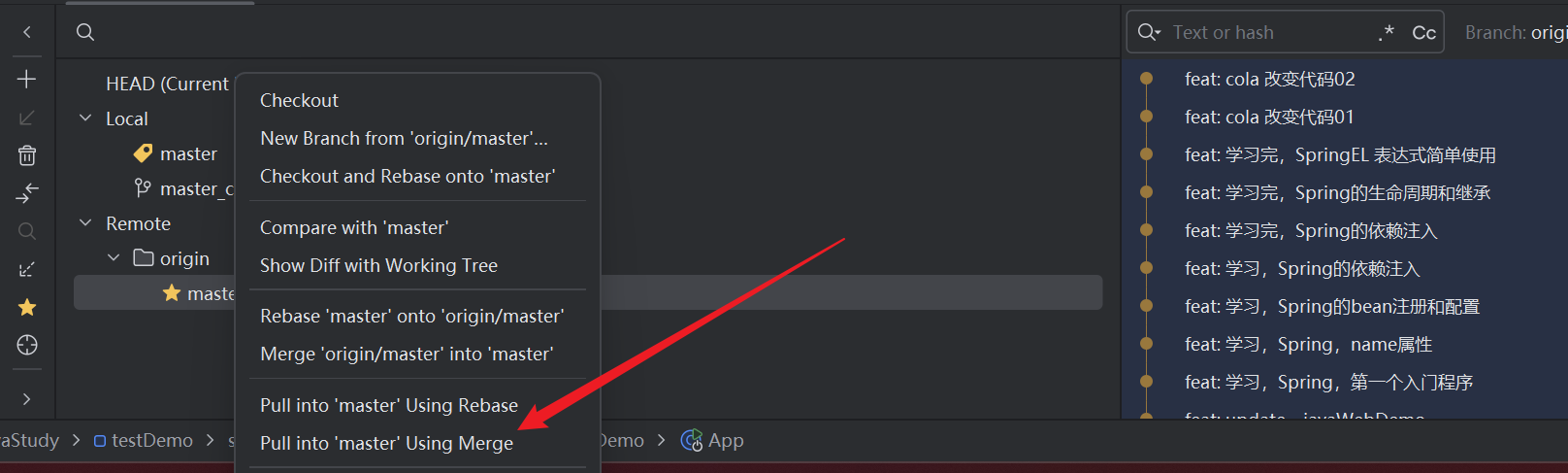Select Show Diff with Working Tree
This screenshot has height=473, width=1568.
pyautogui.click(x=378, y=265)
